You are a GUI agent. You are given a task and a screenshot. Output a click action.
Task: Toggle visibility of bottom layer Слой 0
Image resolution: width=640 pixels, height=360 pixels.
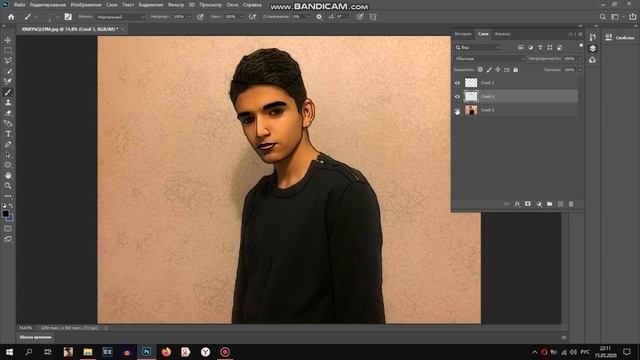pyautogui.click(x=457, y=110)
